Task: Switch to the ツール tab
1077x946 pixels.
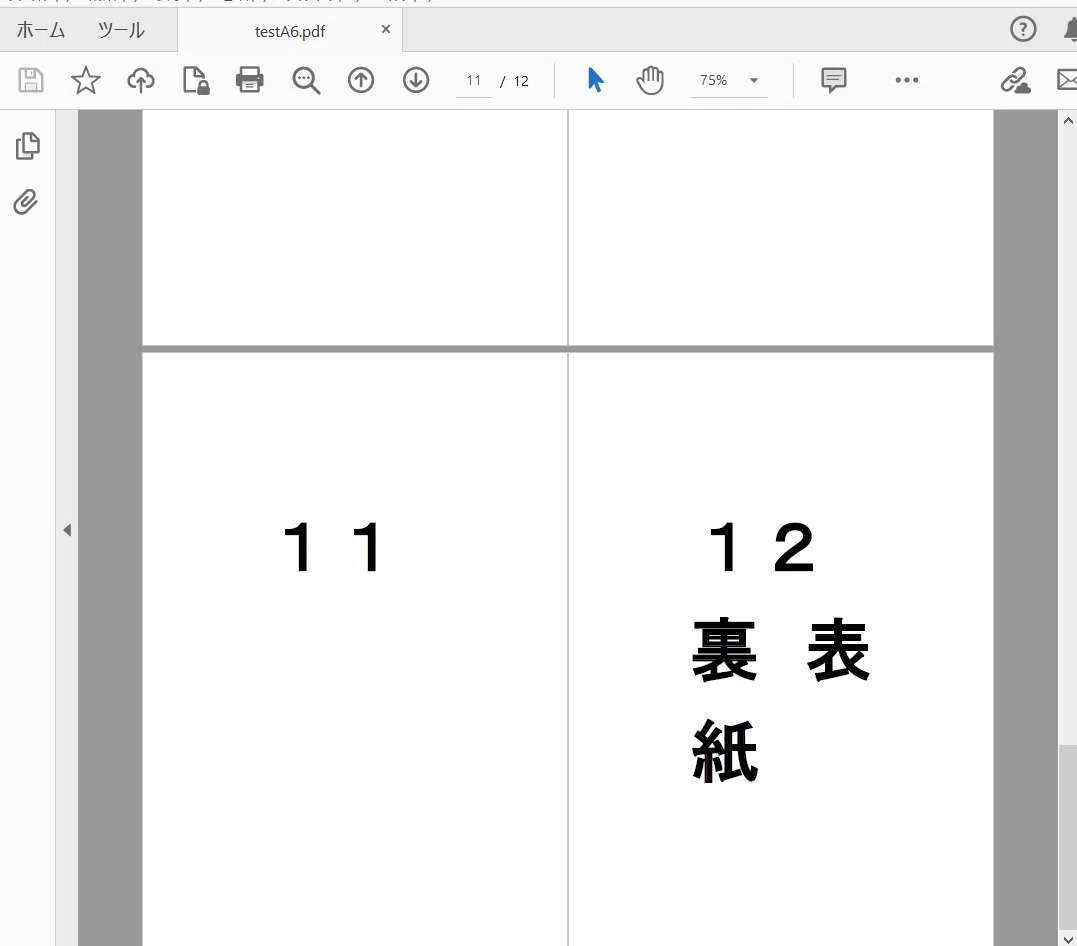Action: click(x=121, y=30)
